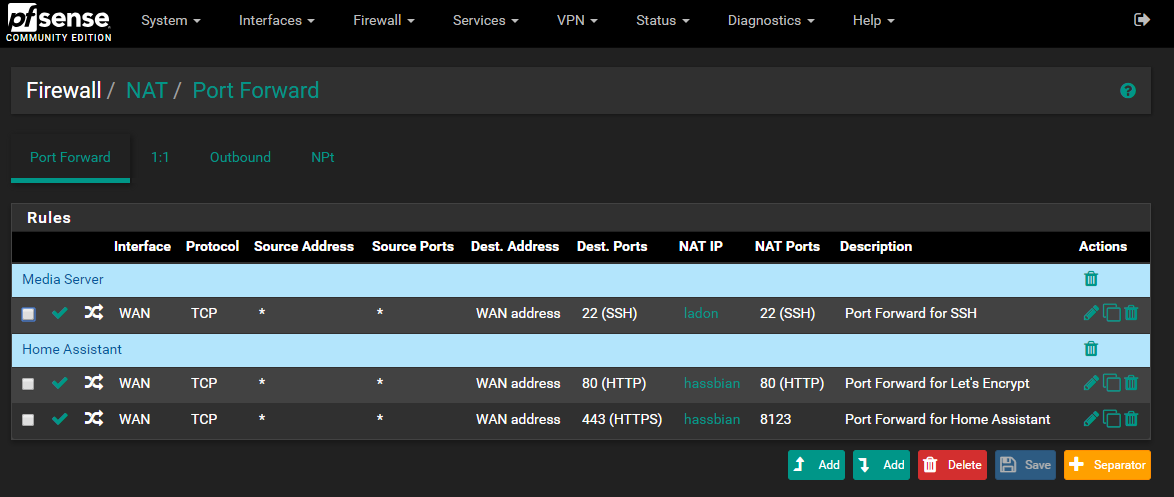Screen dimensions: 1174x497
Task: Select the SSH rule checkbox
Action: click(x=28, y=314)
